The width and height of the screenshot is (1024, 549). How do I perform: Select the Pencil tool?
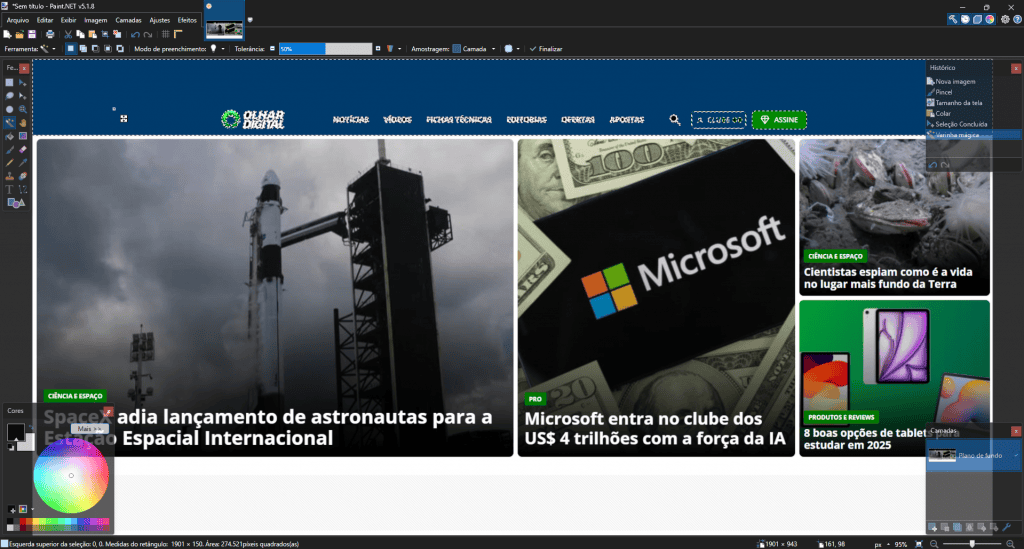9,163
